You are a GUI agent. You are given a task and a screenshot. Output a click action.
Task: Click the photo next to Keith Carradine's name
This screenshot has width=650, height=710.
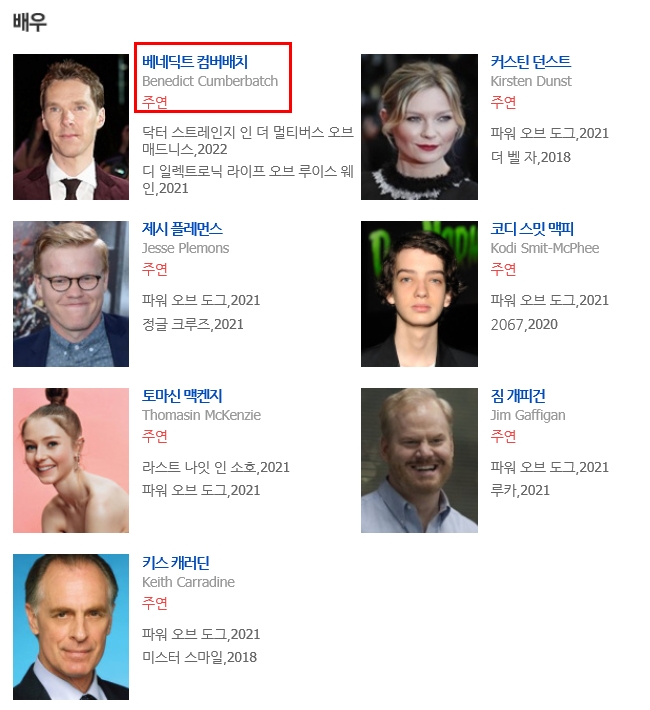coord(71,627)
